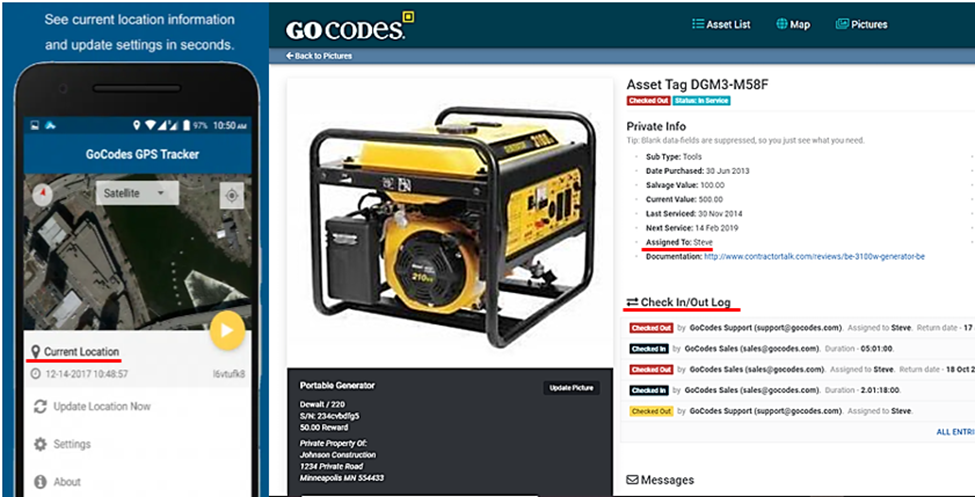Click the Assigned To: Steve field

(x=679, y=242)
